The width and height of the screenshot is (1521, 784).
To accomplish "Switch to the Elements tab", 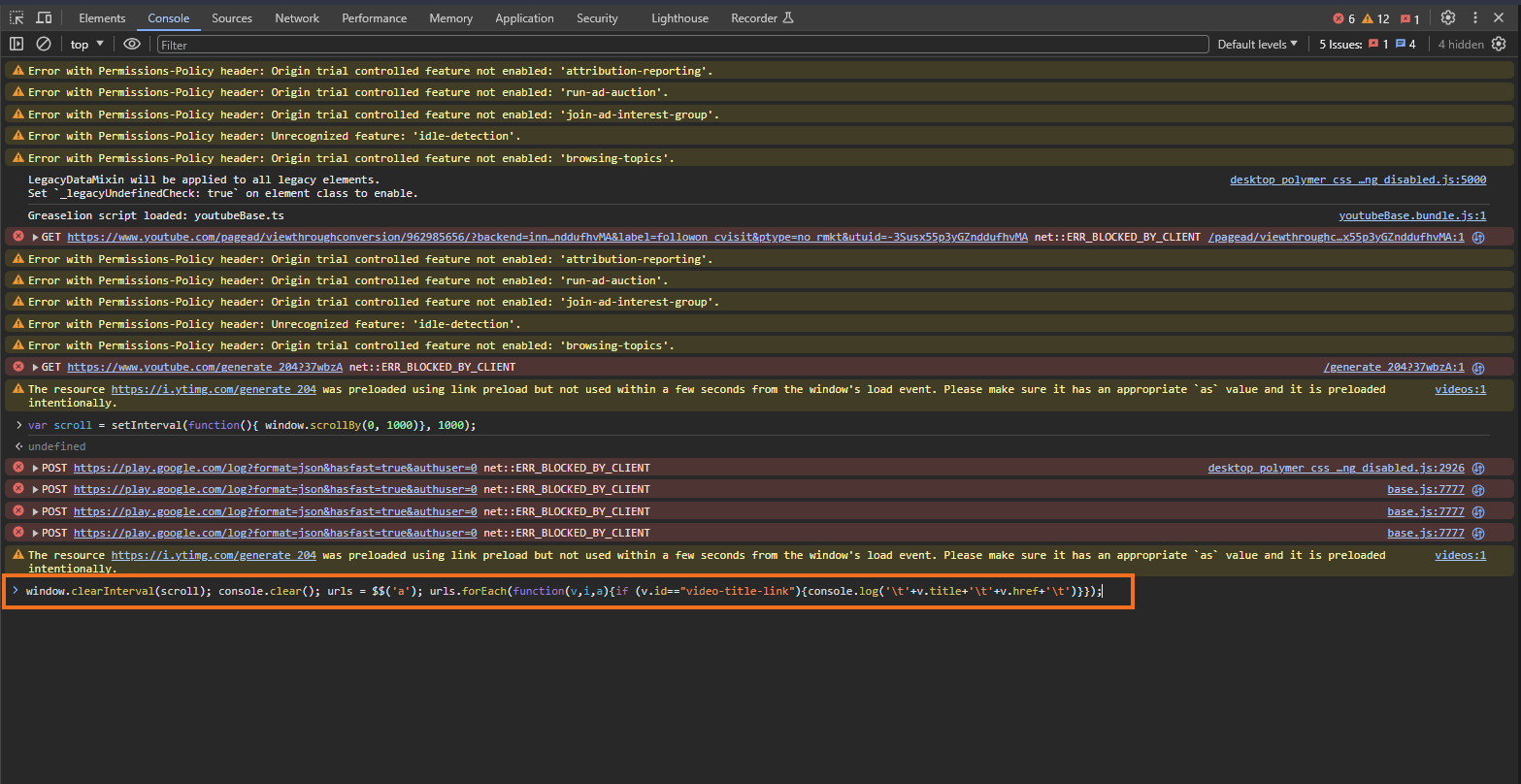I will (102, 18).
